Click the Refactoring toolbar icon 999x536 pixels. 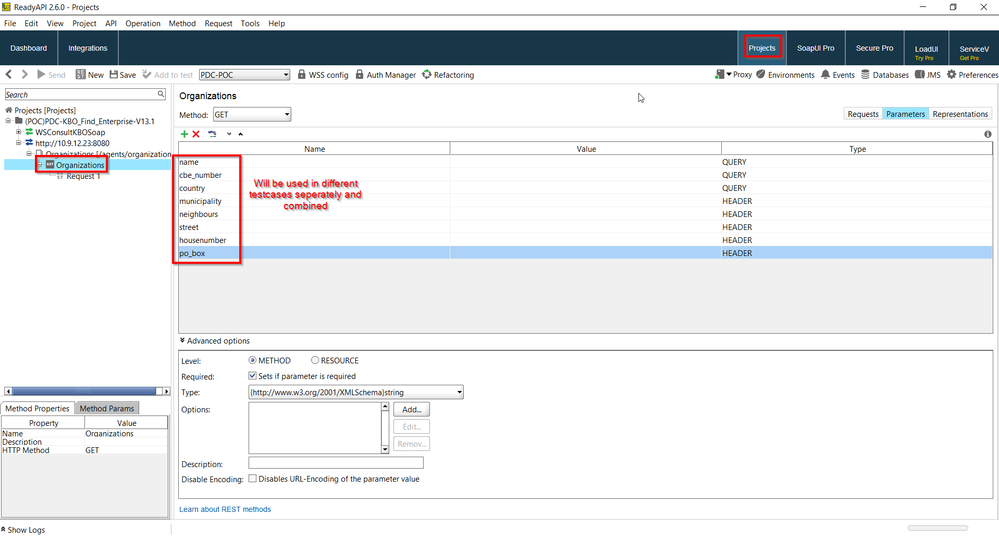point(448,75)
